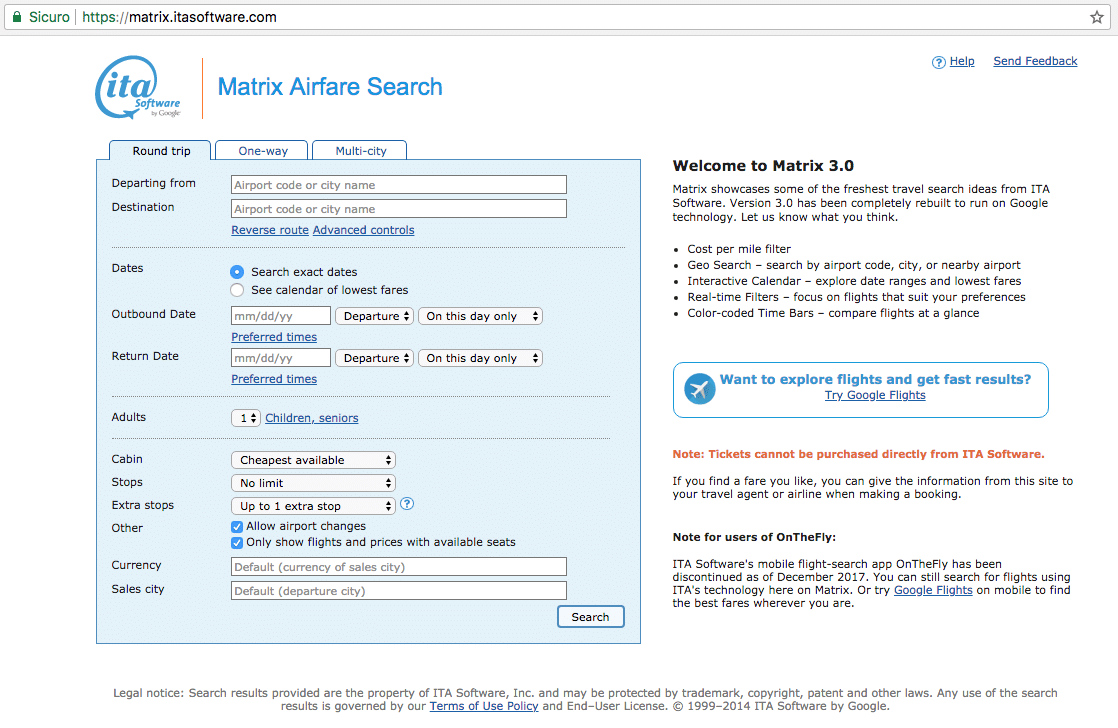Toggle Allow airport changes checkbox
Image resolution: width=1118 pixels, height=728 pixels.
[237, 527]
